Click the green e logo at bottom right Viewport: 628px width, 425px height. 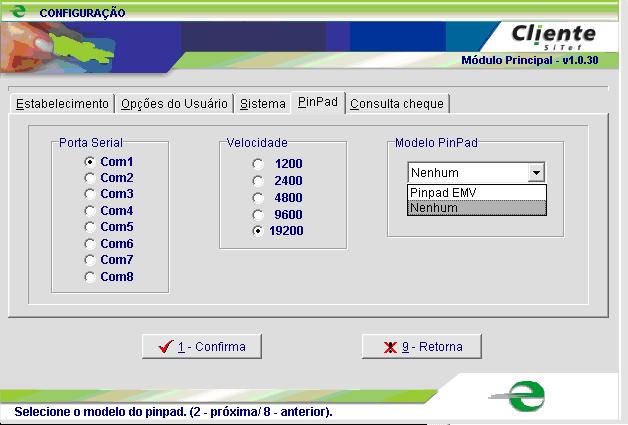tap(520, 395)
